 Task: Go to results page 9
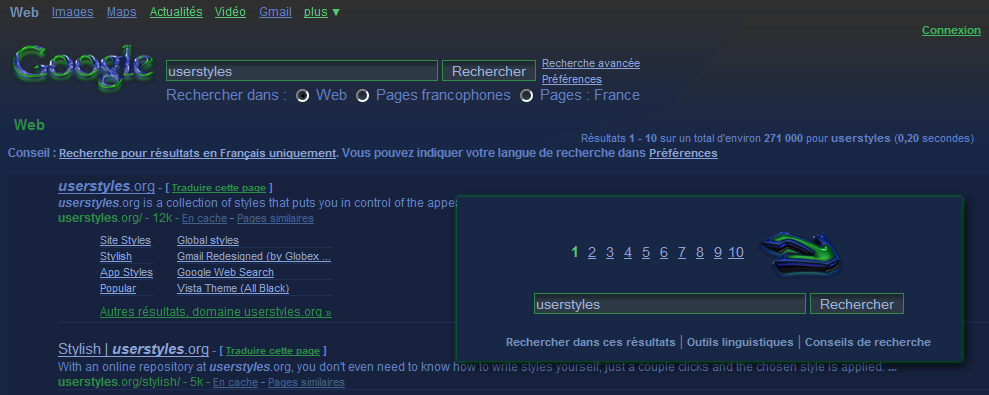[x=718, y=253]
